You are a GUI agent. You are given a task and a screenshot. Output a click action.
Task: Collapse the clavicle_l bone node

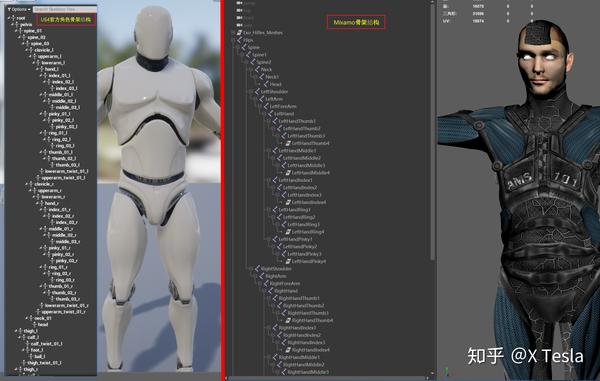[27, 50]
